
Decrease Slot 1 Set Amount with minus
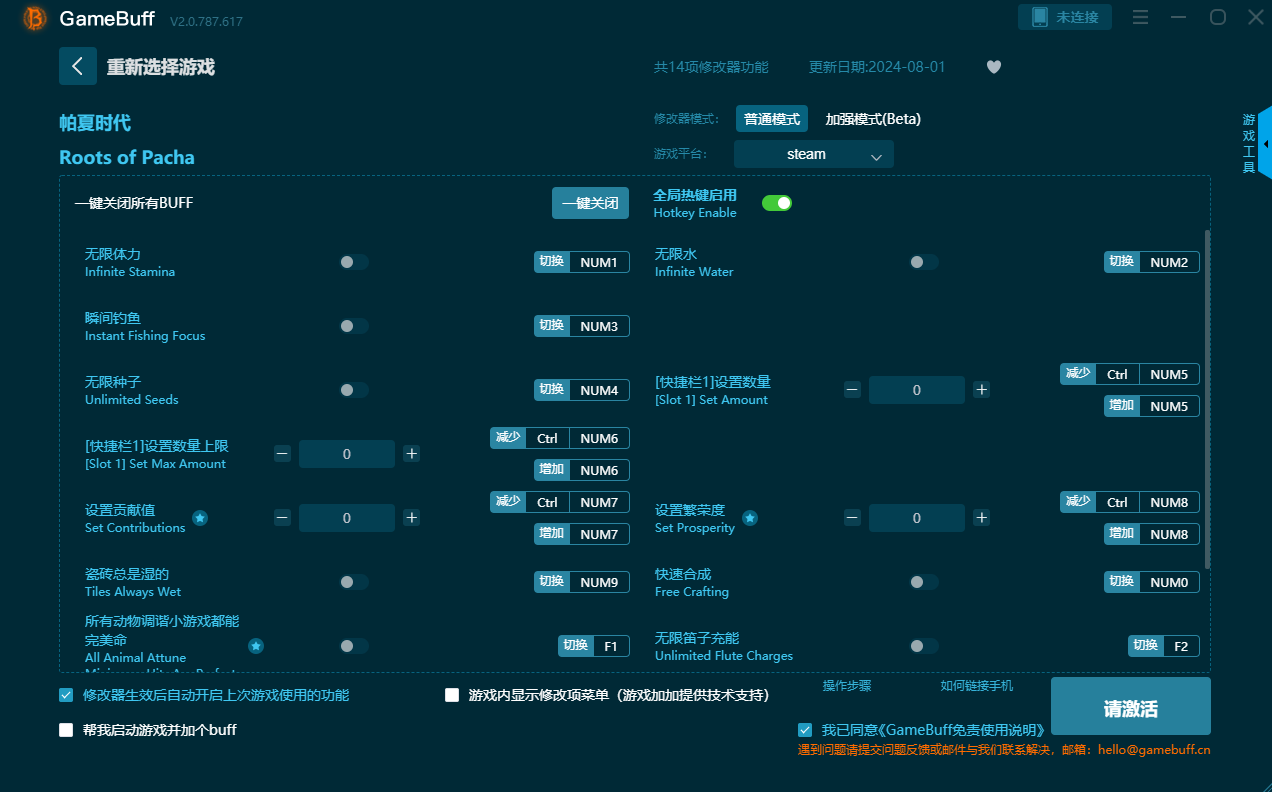(x=852, y=390)
